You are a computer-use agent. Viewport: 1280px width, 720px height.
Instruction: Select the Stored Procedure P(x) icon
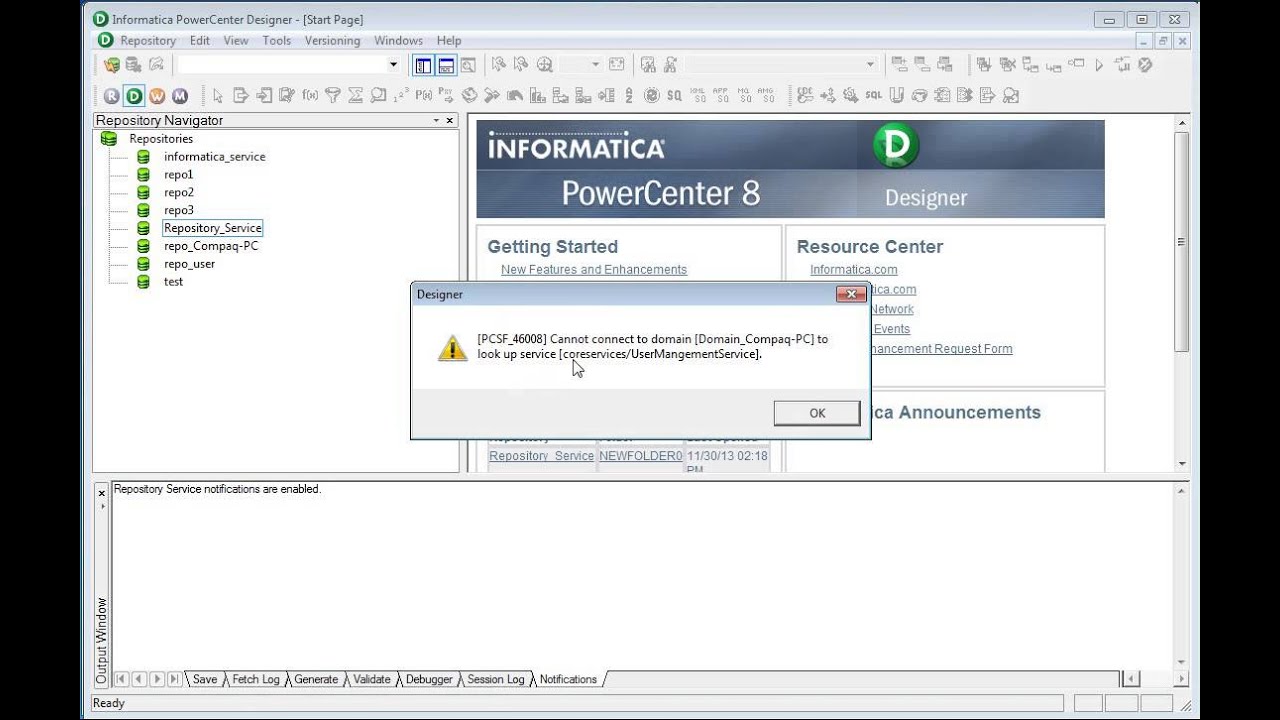[x=424, y=96]
